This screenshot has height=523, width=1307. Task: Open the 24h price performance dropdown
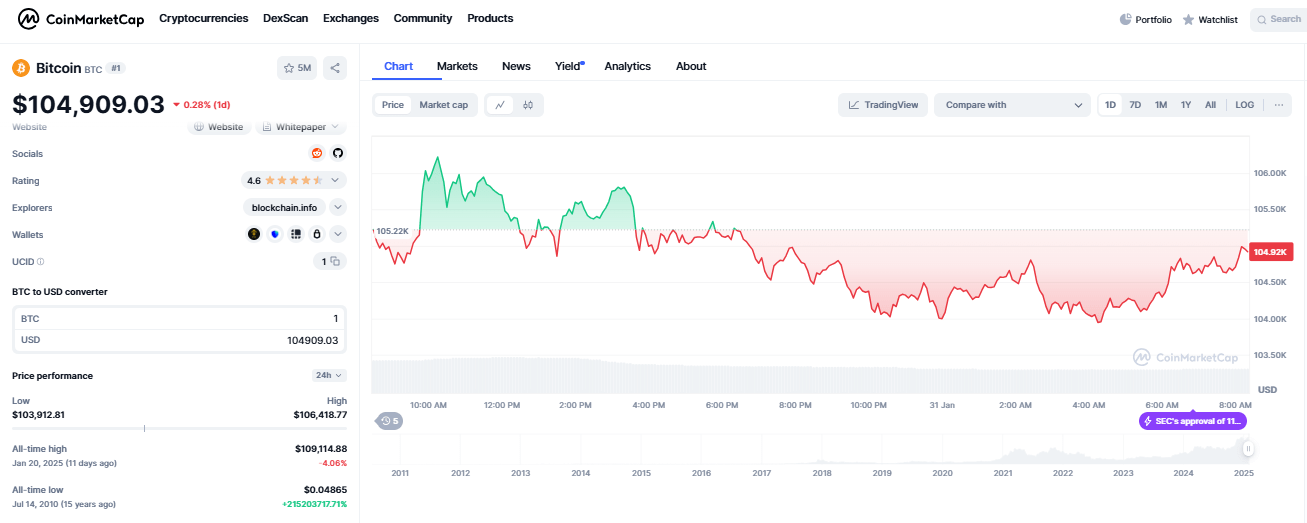[328, 376]
